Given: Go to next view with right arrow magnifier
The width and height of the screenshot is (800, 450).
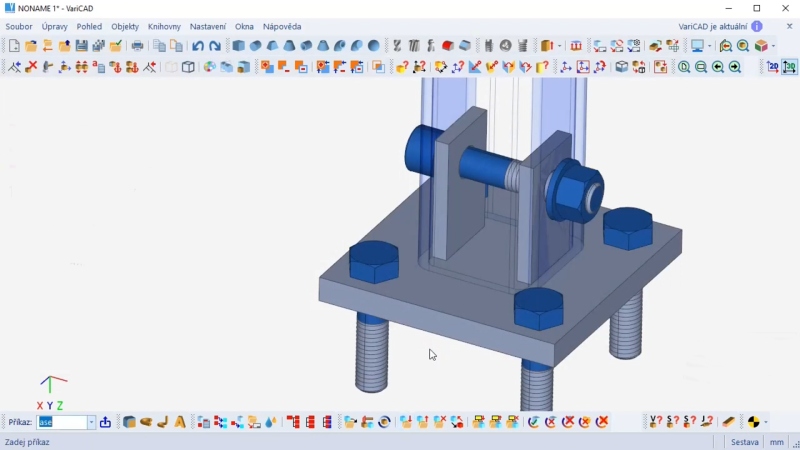Looking at the screenshot, I should 735,67.
